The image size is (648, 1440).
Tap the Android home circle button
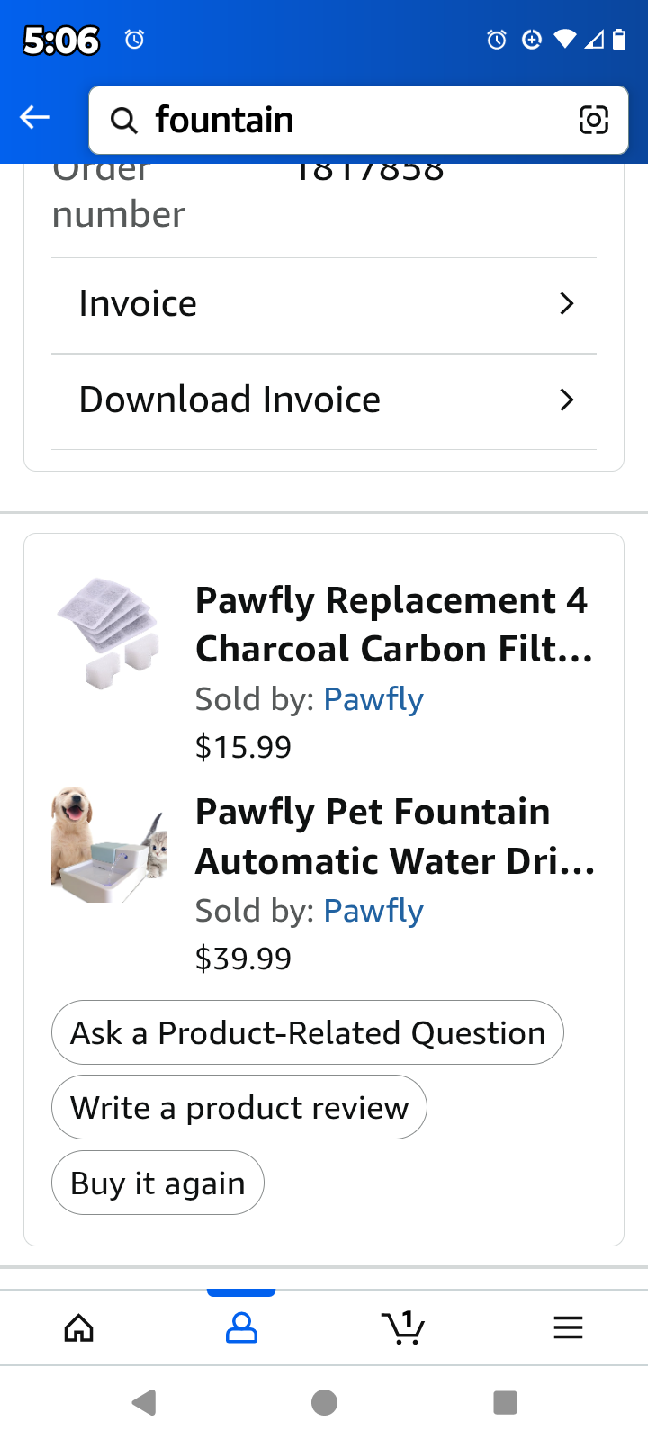pos(324,1402)
